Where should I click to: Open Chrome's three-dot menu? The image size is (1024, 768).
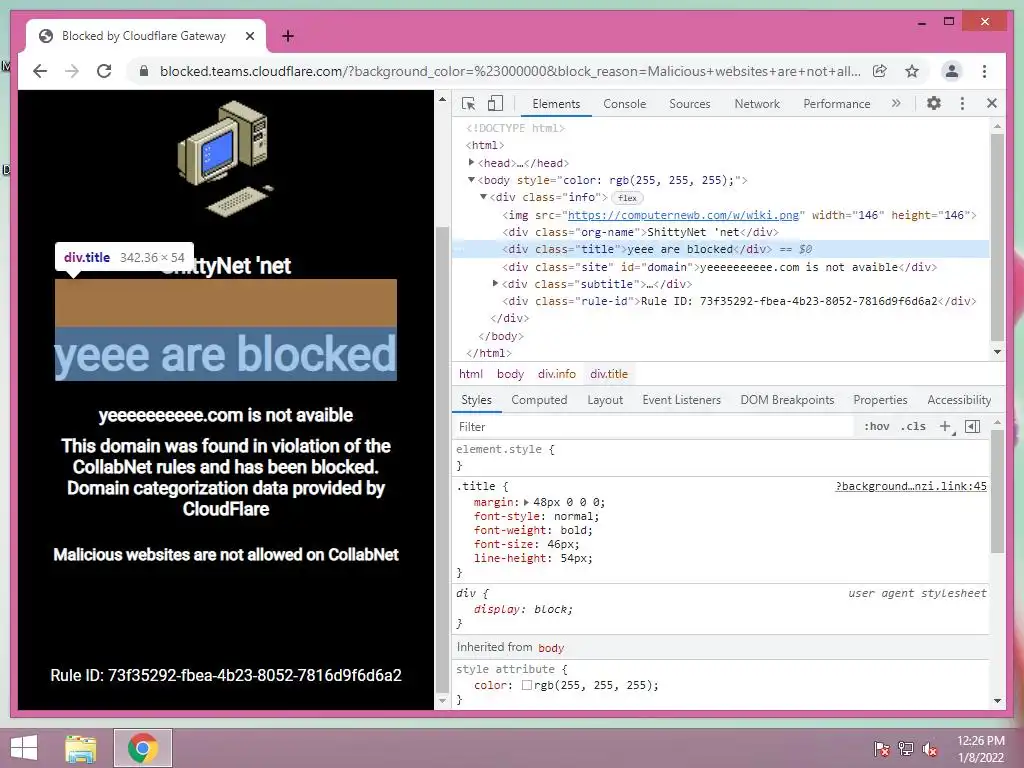coord(984,71)
